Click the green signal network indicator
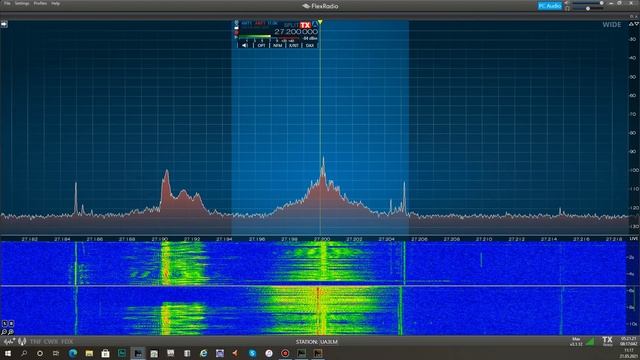Image resolution: width=640 pixels, height=360 pixels. click(590, 342)
